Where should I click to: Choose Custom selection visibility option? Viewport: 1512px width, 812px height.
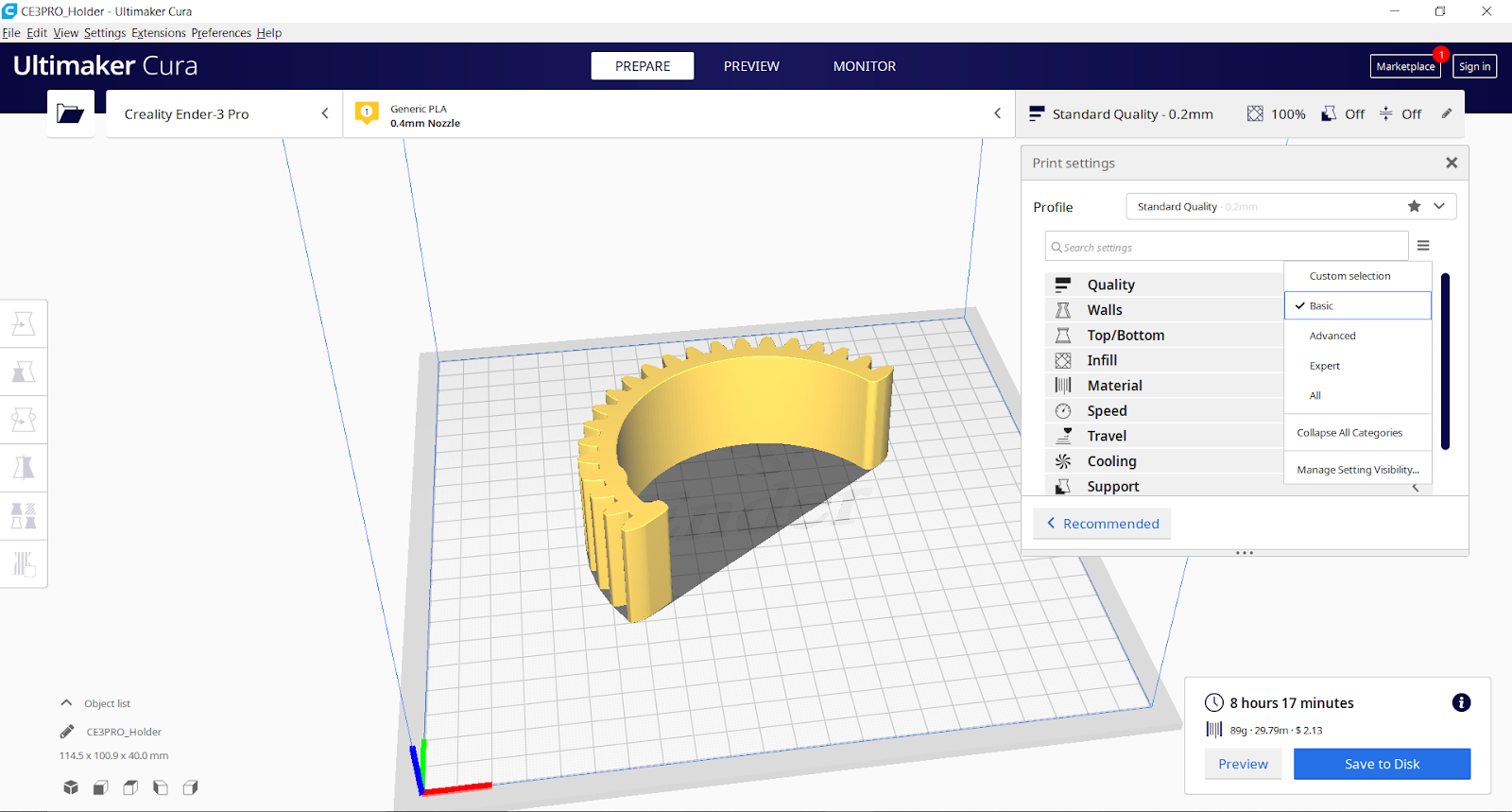pyautogui.click(x=1358, y=276)
